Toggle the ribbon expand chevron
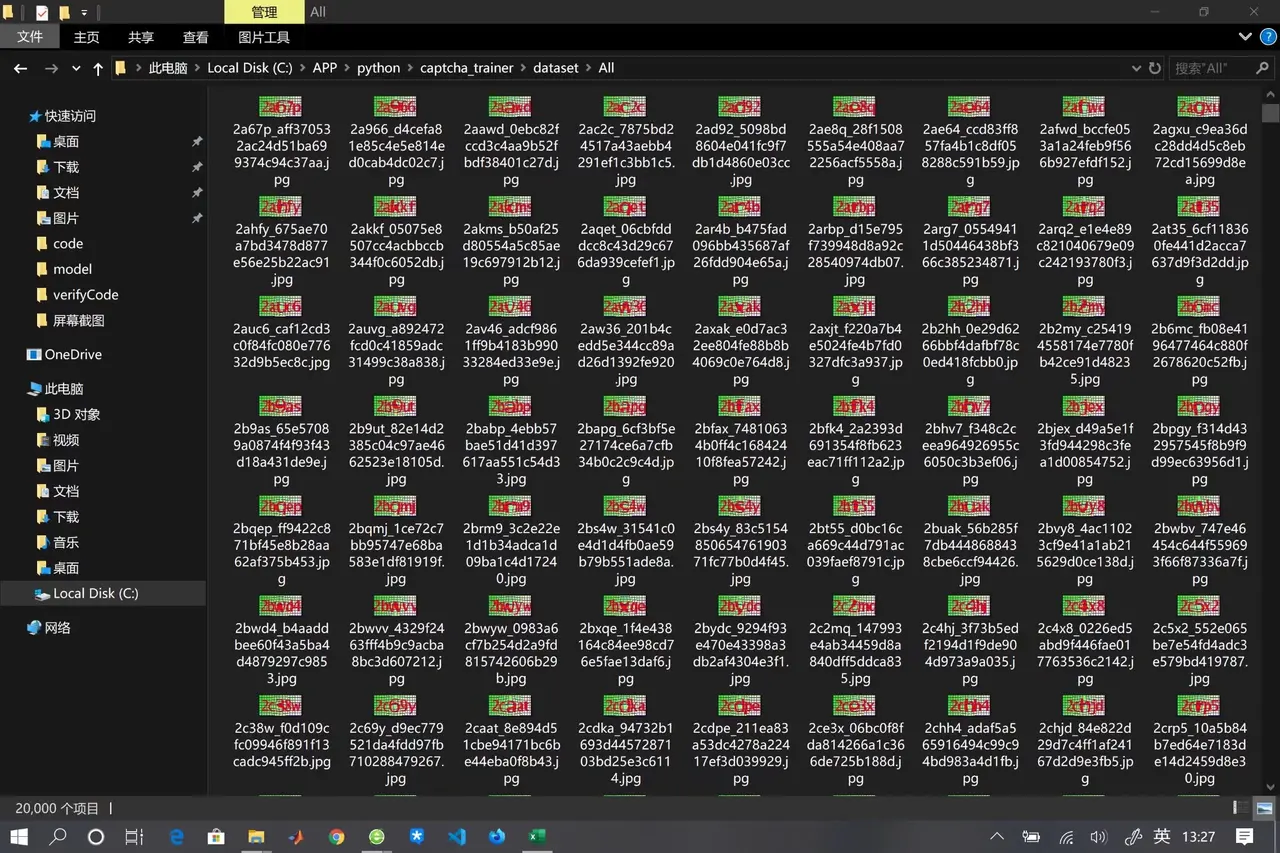1280x853 pixels. point(1245,37)
